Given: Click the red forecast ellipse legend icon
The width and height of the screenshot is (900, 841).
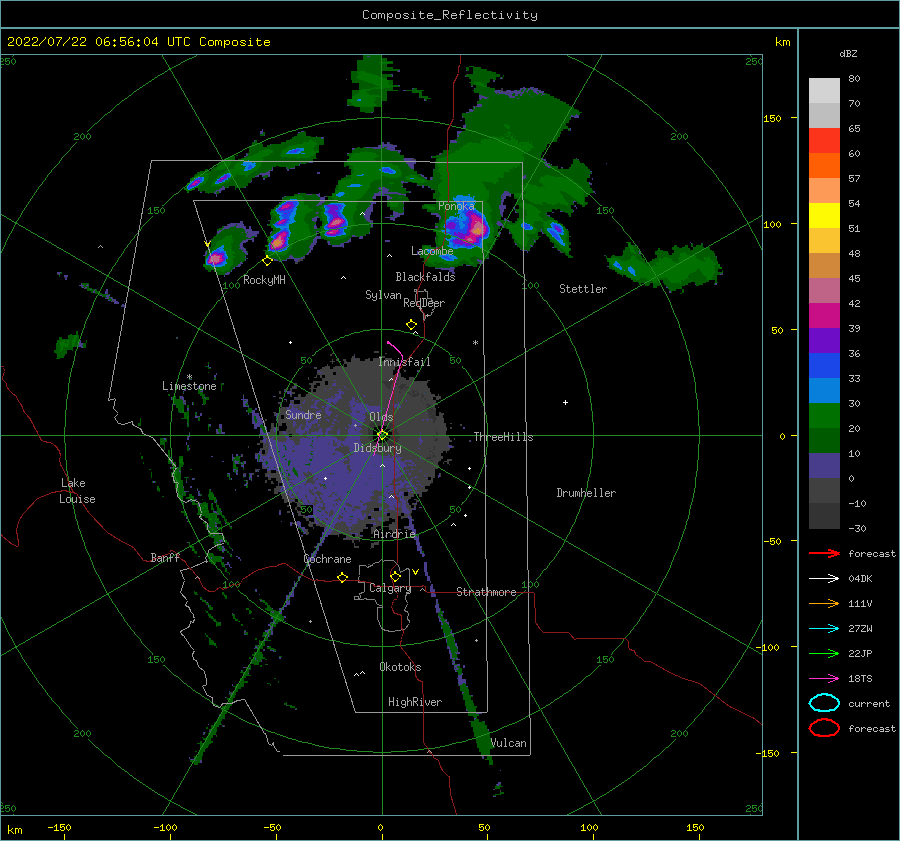Looking at the screenshot, I should 824,728.
